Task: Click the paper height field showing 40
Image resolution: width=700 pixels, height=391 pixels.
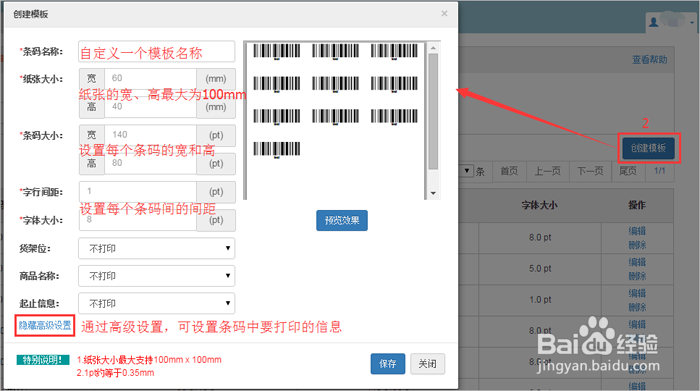Action: point(150,107)
